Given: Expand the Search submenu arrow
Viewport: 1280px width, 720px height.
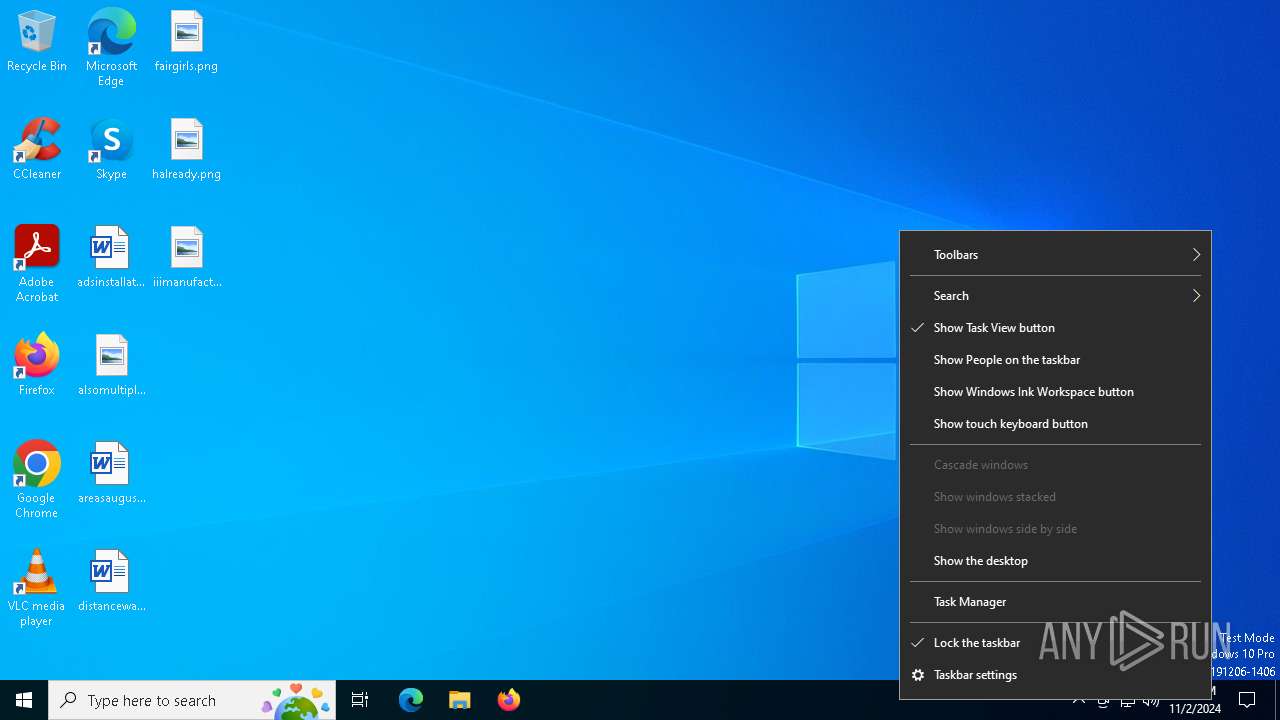Looking at the screenshot, I should point(1196,296).
